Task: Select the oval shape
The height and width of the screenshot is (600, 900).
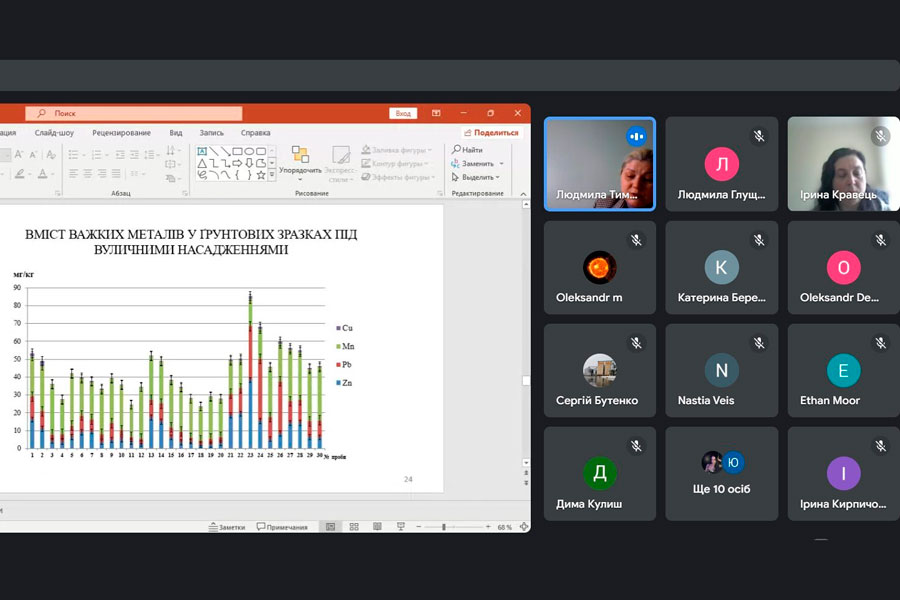Action: 249,151
